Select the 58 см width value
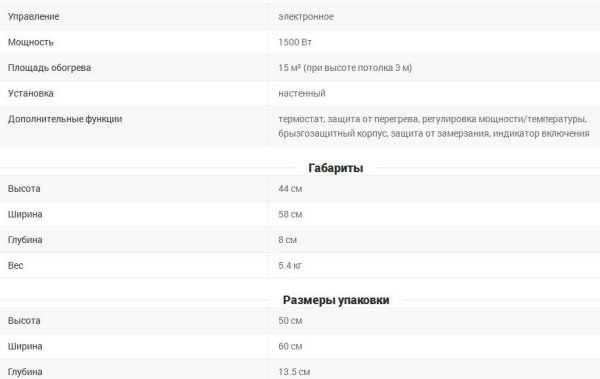600x379 pixels. click(290, 214)
